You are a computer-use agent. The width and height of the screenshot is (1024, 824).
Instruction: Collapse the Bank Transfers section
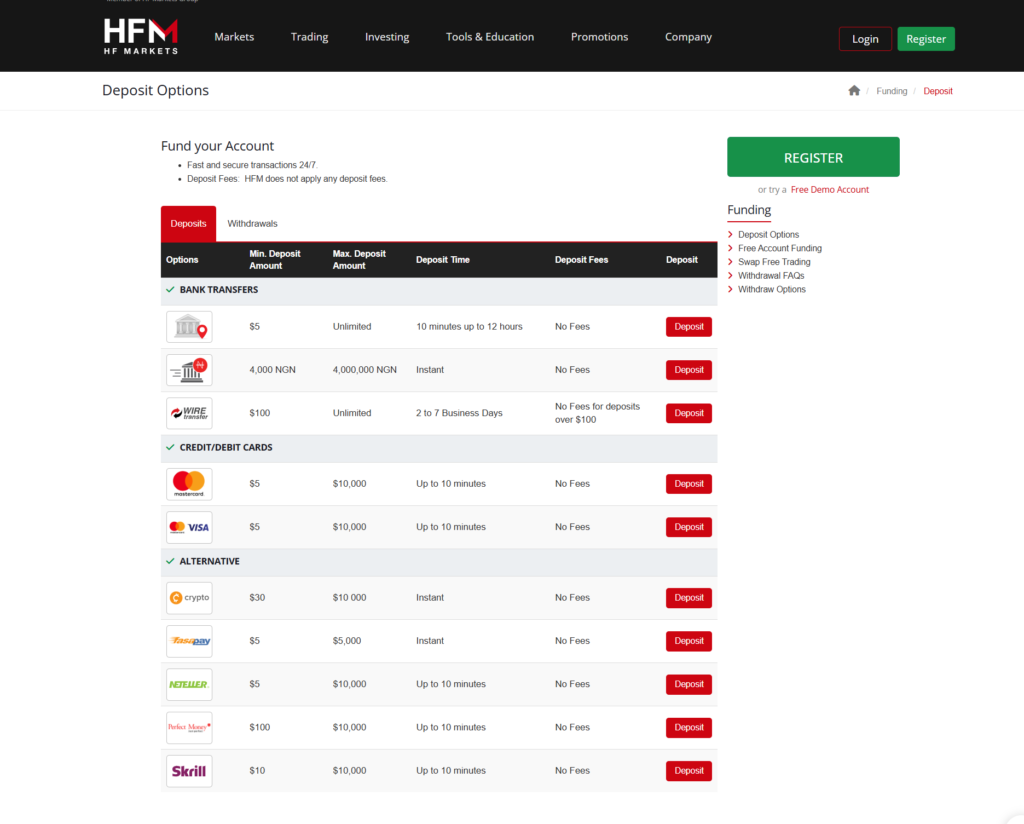coord(439,290)
